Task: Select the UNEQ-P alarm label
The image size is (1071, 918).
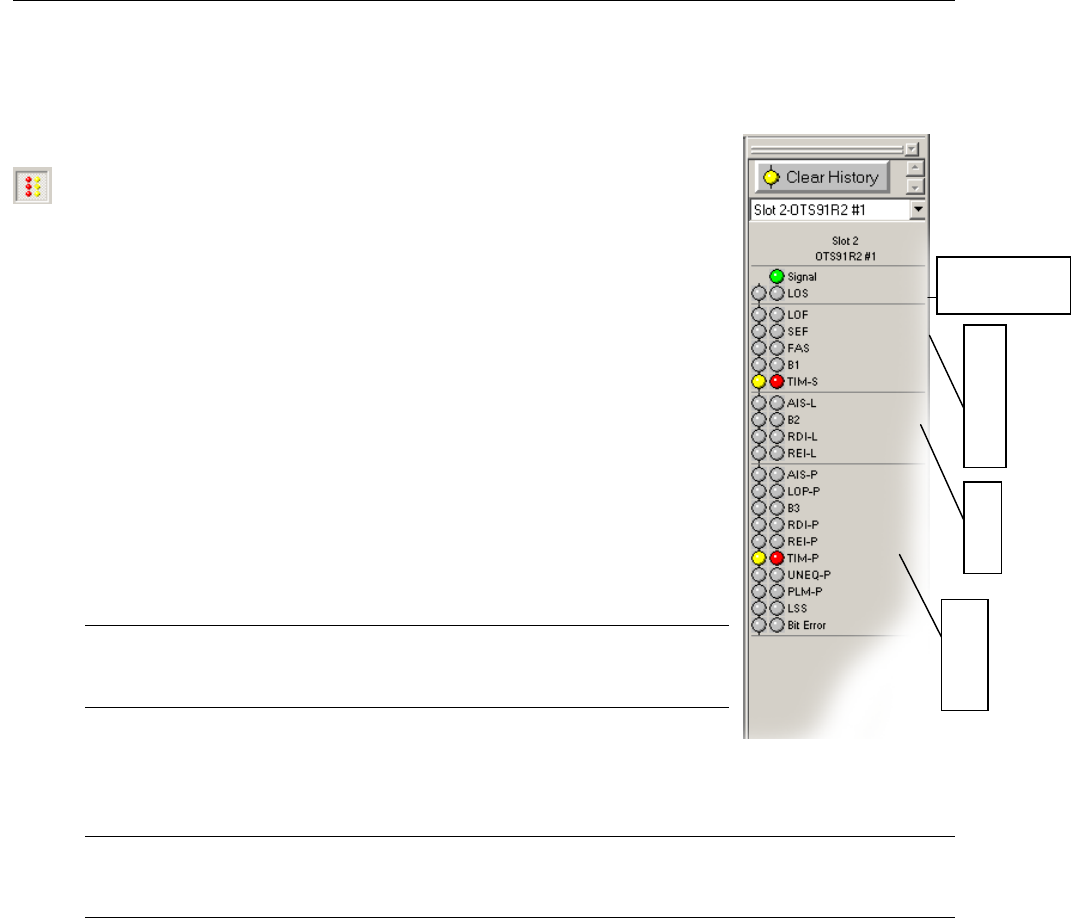Action: click(x=809, y=575)
